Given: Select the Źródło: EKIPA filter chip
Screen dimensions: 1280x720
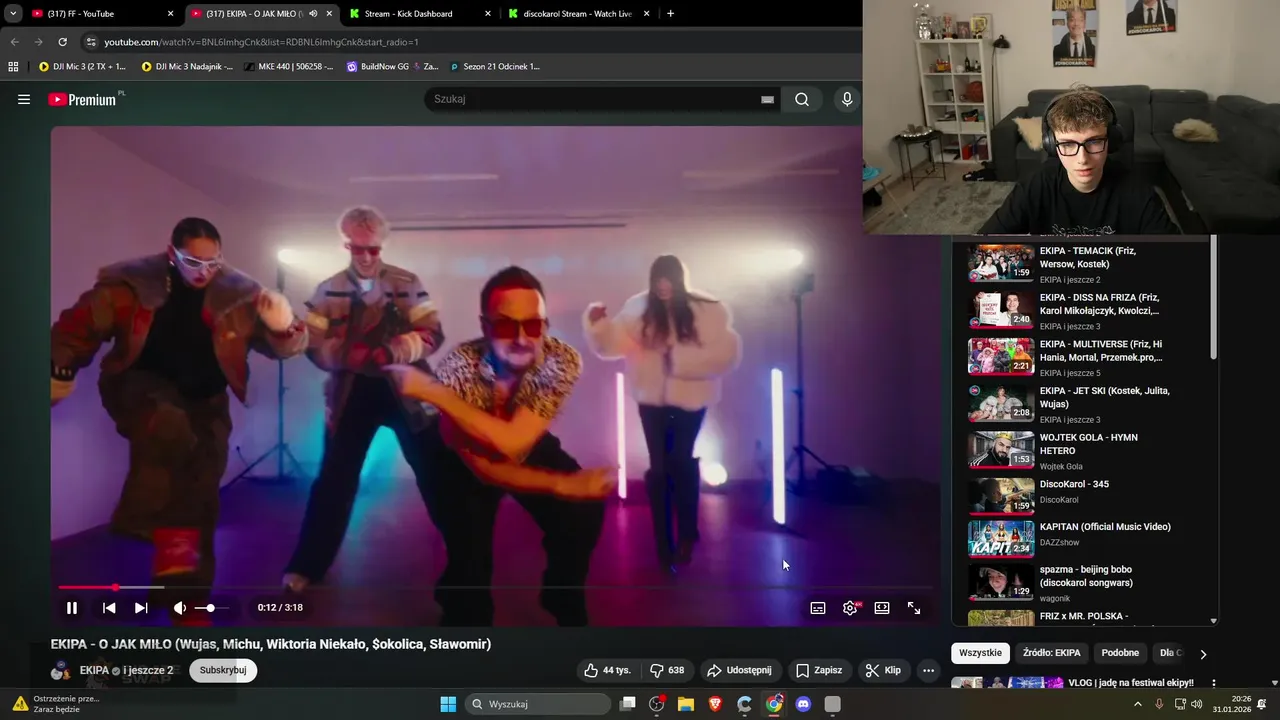Looking at the screenshot, I should click(x=1051, y=653).
